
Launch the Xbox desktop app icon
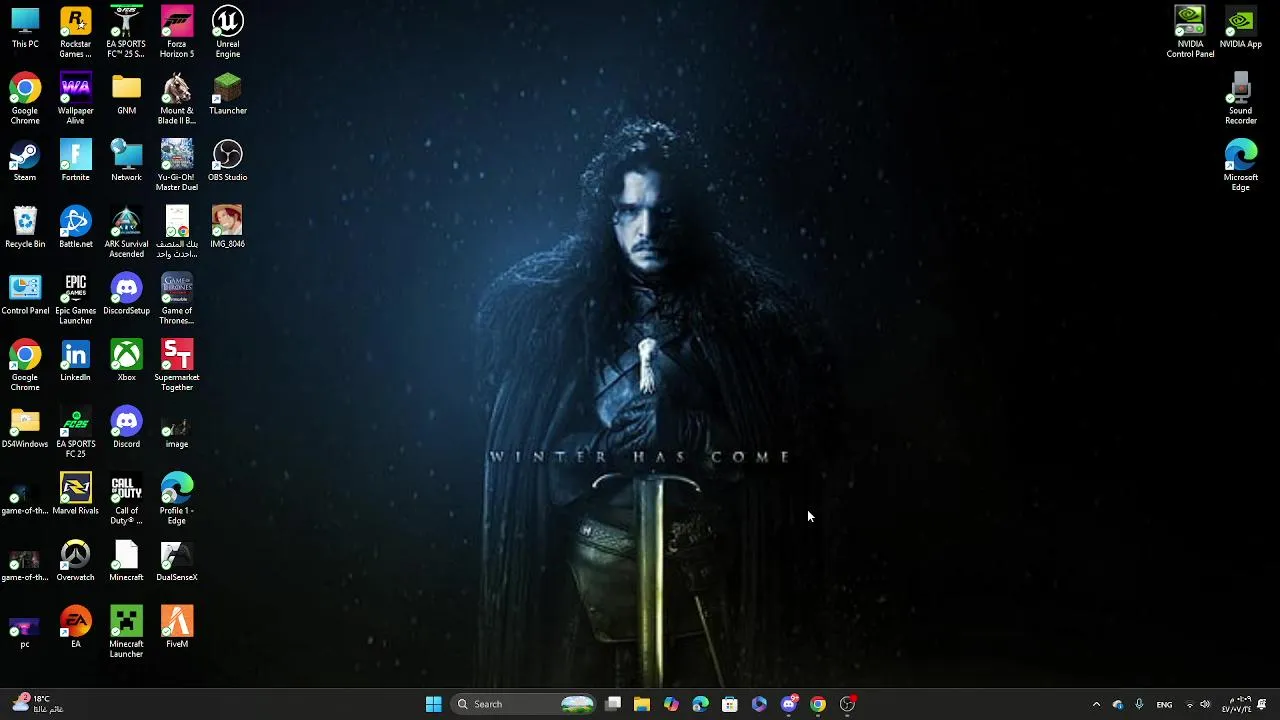point(126,361)
